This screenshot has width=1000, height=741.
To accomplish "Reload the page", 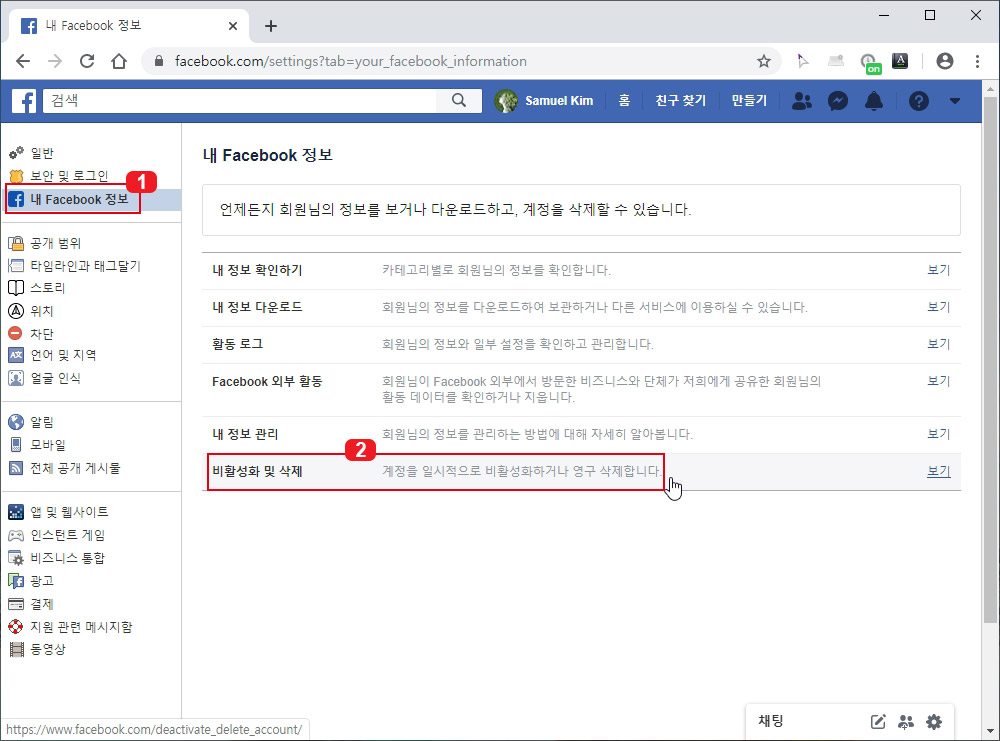I will tap(87, 61).
